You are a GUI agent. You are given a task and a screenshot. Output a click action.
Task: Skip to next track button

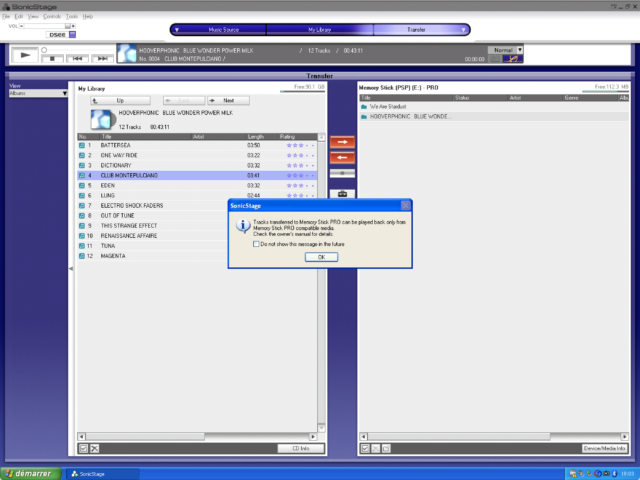pyautogui.click(x=102, y=59)
